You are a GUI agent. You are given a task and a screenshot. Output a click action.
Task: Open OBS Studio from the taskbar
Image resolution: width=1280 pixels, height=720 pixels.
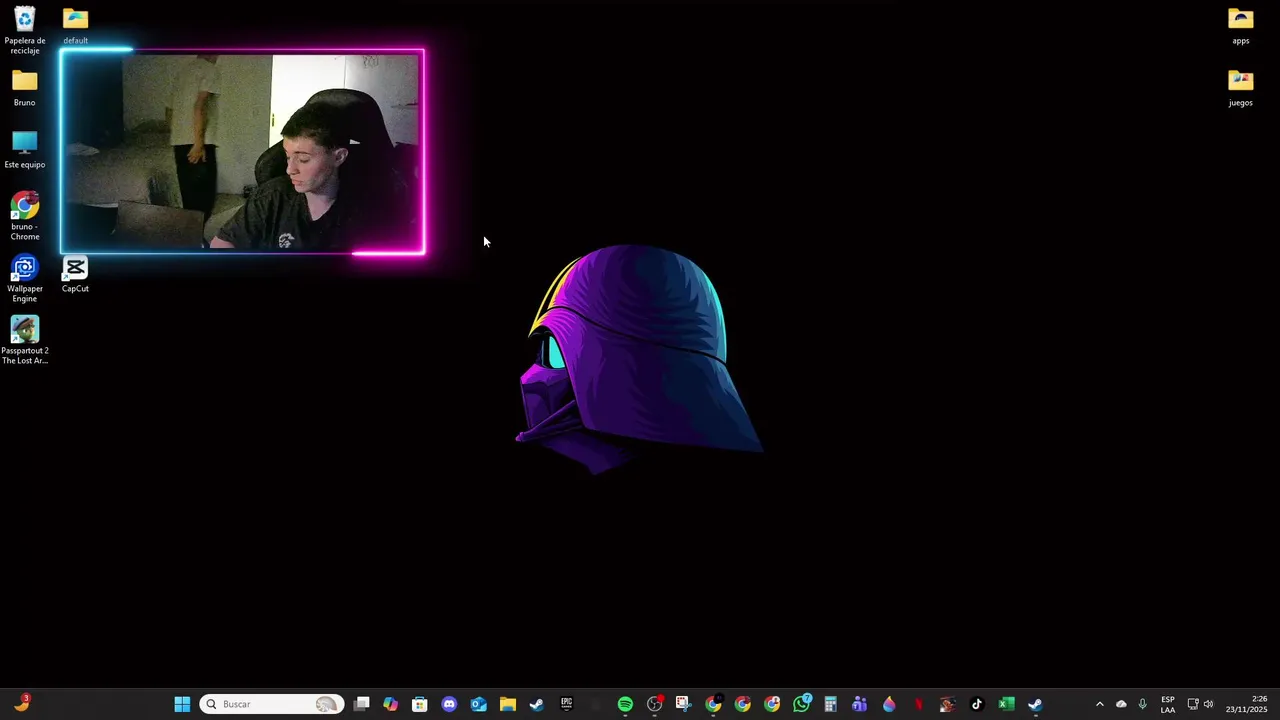(x=654, y=704)
